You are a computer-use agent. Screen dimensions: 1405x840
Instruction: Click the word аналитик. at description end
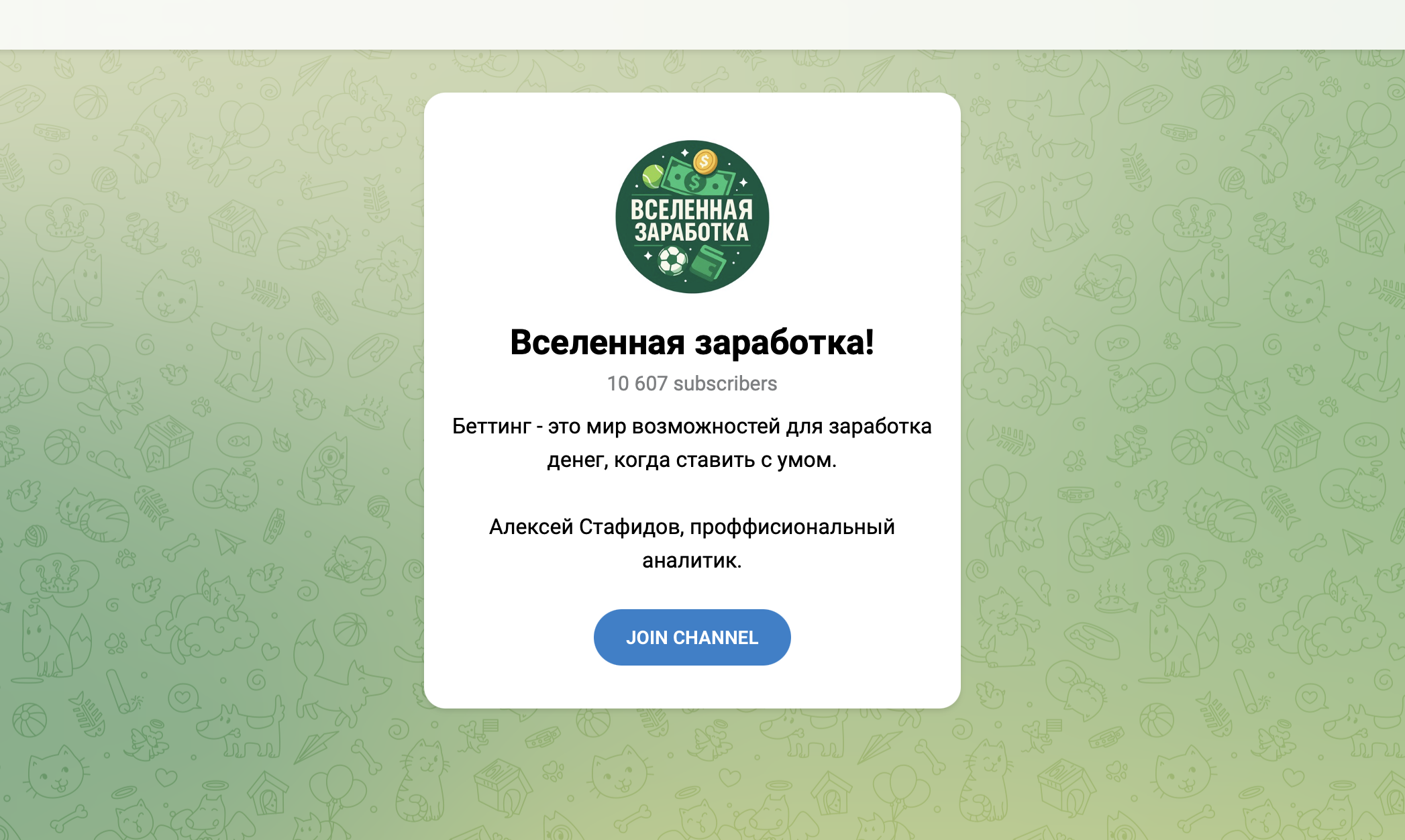692,560
